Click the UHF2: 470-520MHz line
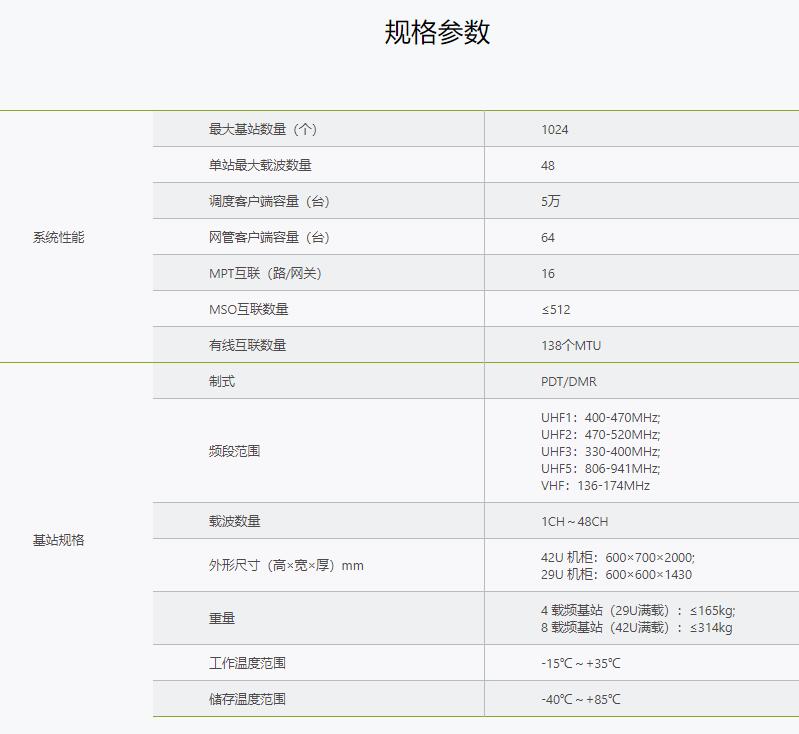 click(601, 434)
